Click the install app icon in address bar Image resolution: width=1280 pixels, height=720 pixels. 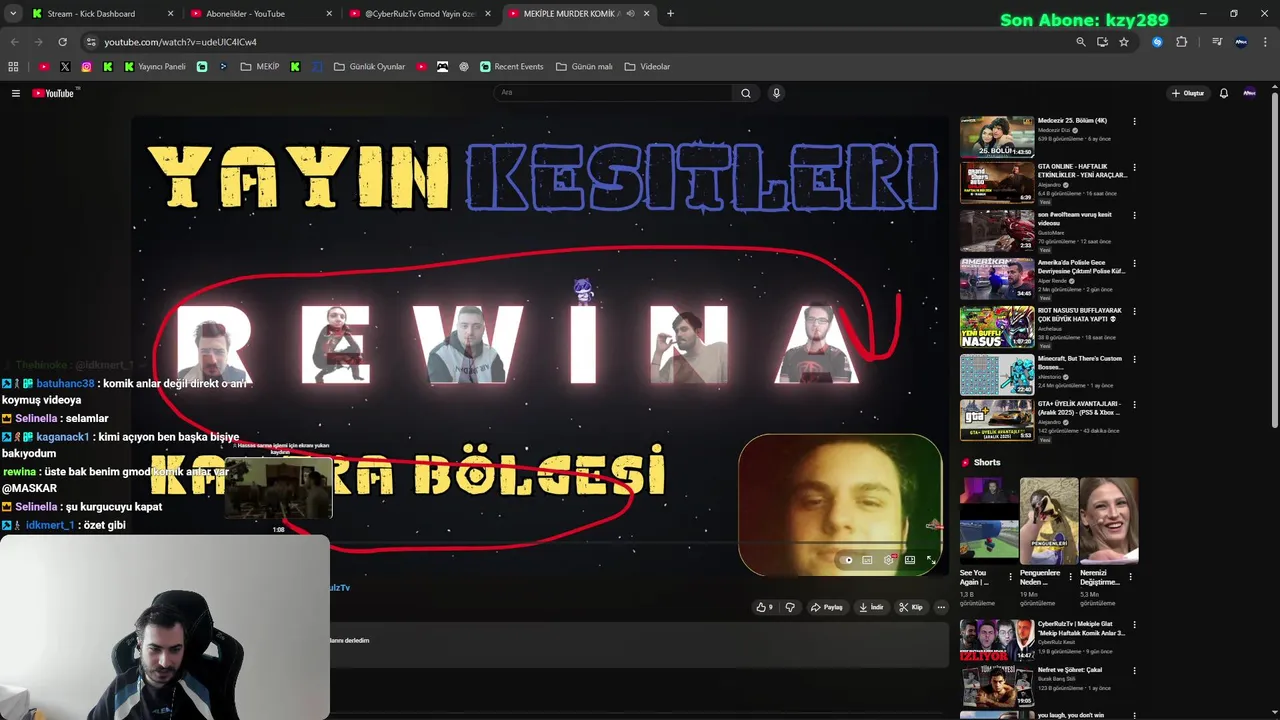(x=1102, y=42)
